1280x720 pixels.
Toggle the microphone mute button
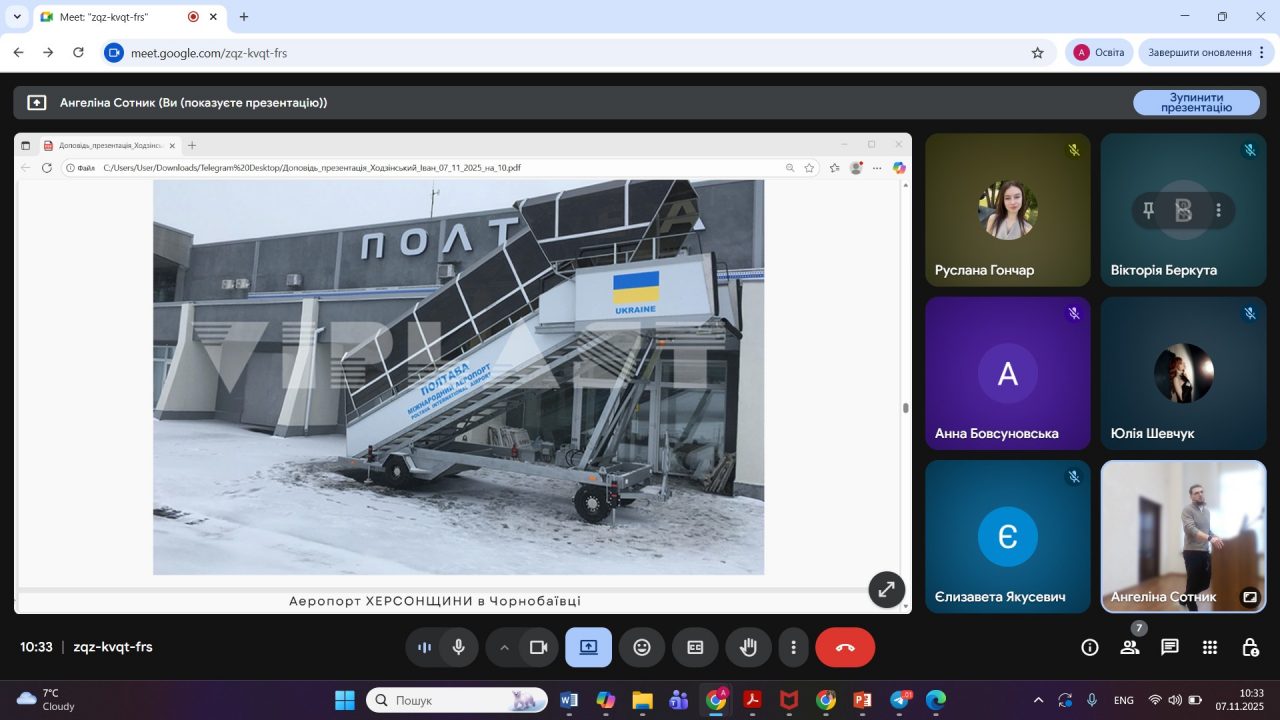pyautogui.click(x=458, y=647)
